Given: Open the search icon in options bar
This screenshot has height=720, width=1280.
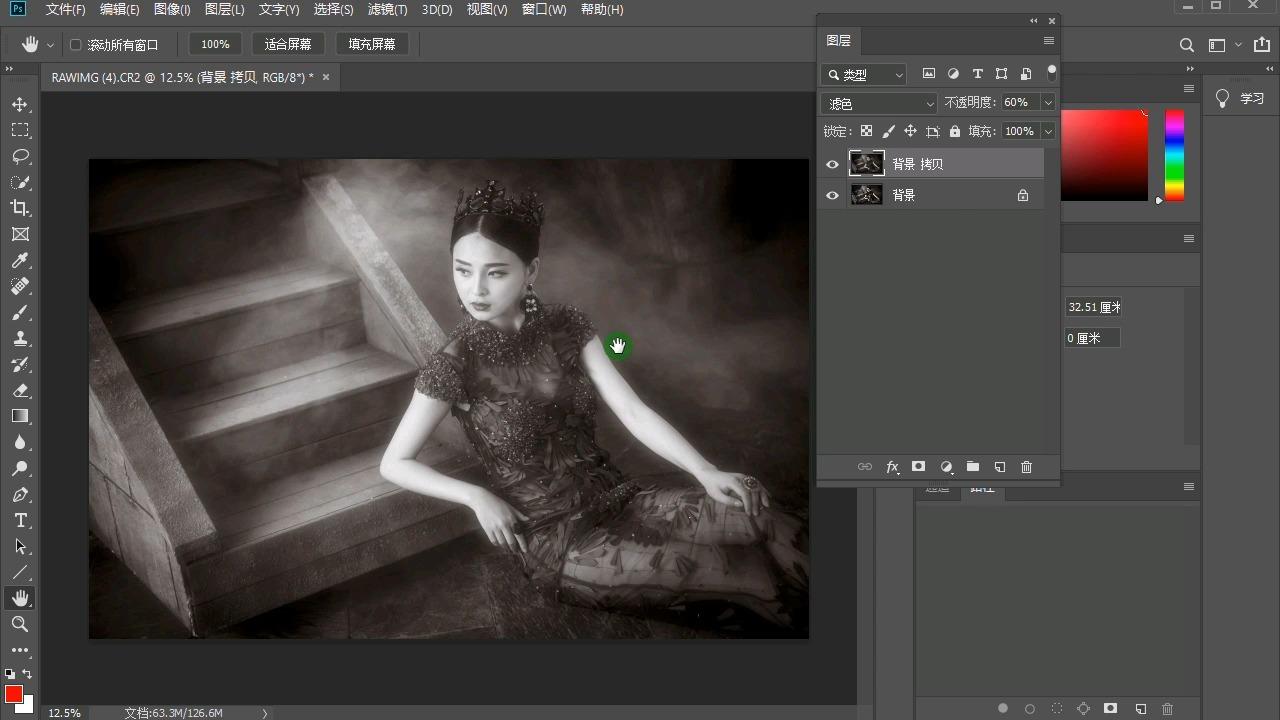Looking at the screenshot, I should click(x=1187, y=45).
